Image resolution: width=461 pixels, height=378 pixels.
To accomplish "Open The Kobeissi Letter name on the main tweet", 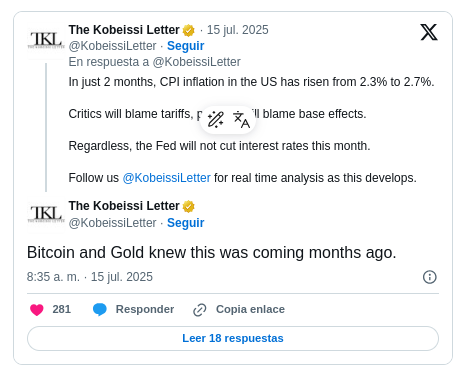I will click(x=124, y=206).
